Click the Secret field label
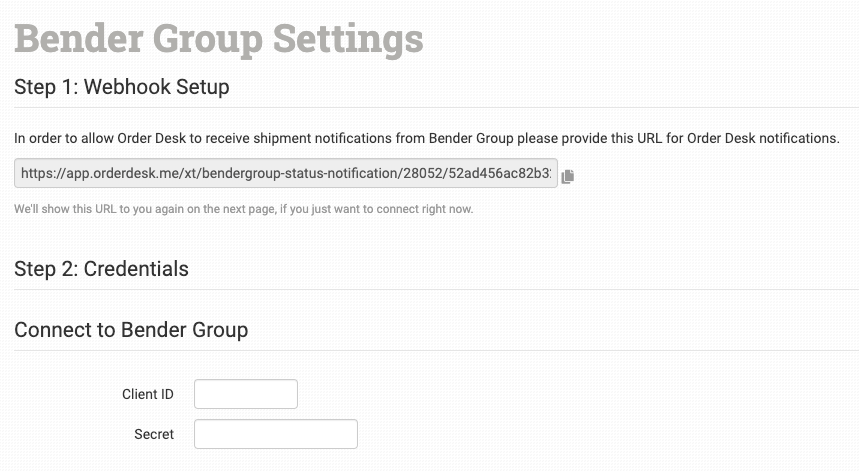This screenshot has width=859, height=472. point(153,434)
